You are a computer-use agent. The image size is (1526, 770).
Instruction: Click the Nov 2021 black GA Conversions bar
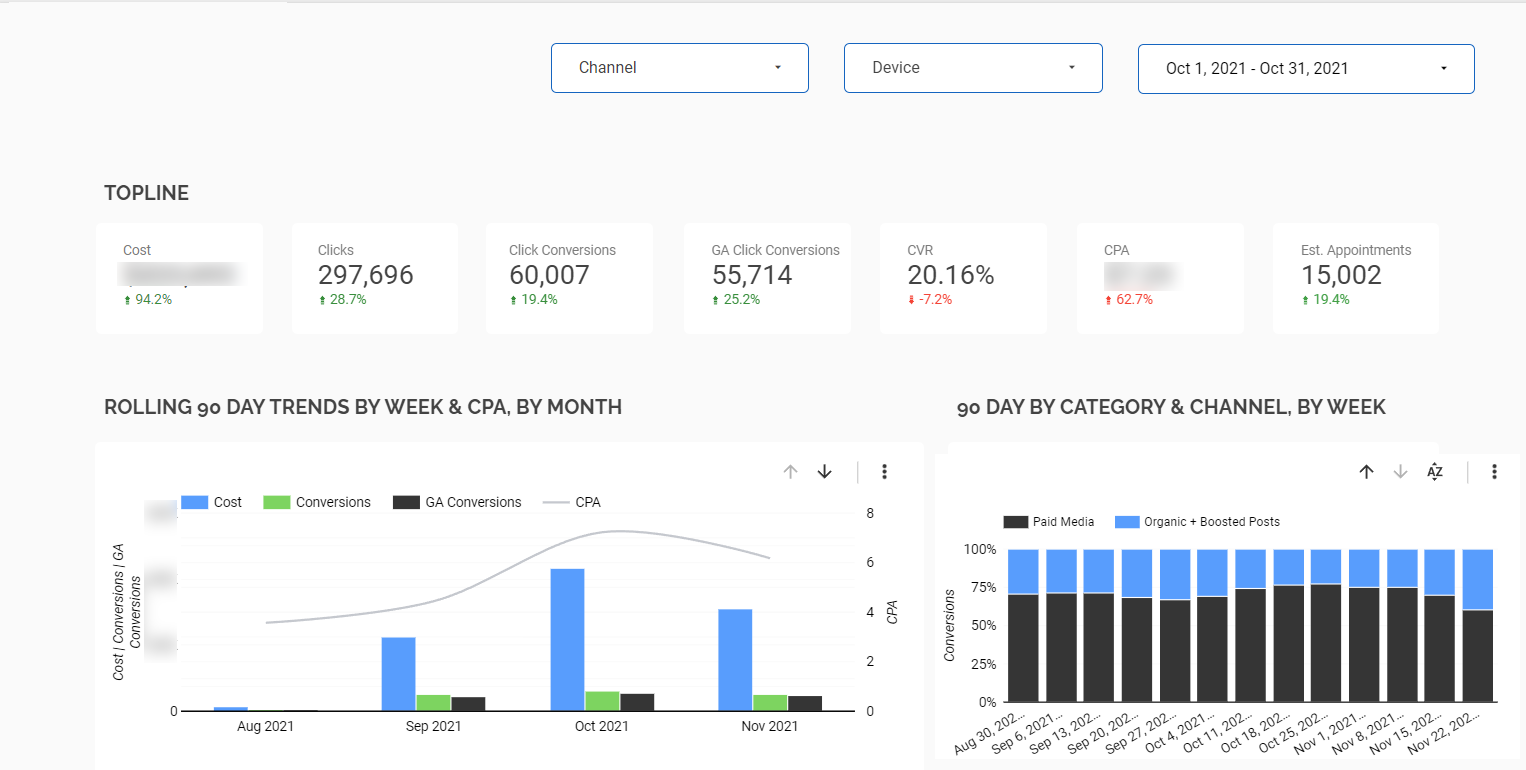tap(804, 703)
